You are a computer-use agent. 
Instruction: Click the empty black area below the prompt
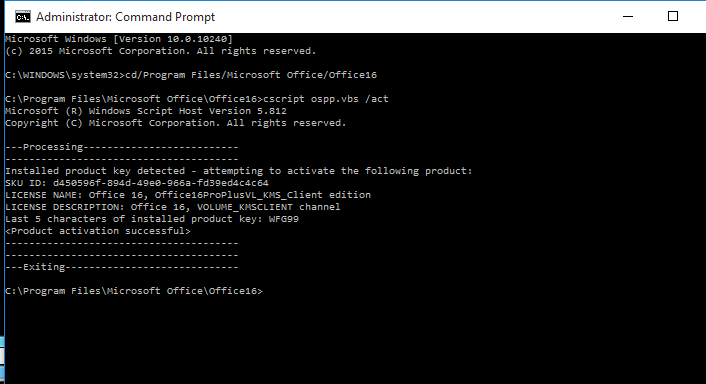(x=353, y=340)
